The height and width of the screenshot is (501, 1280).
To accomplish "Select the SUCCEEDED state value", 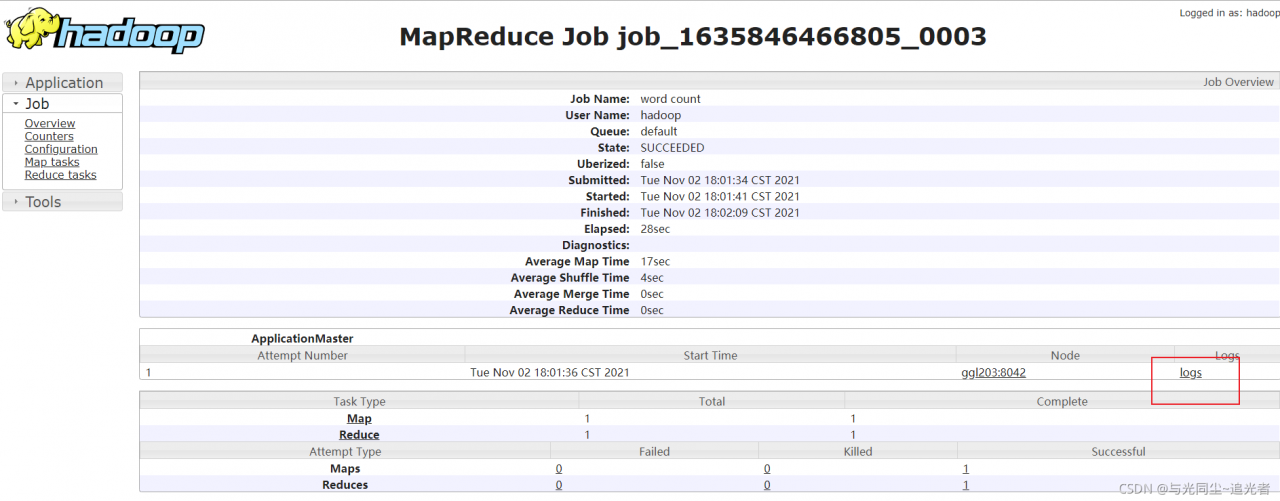I will pyautogui.click(x=672, y=148).
